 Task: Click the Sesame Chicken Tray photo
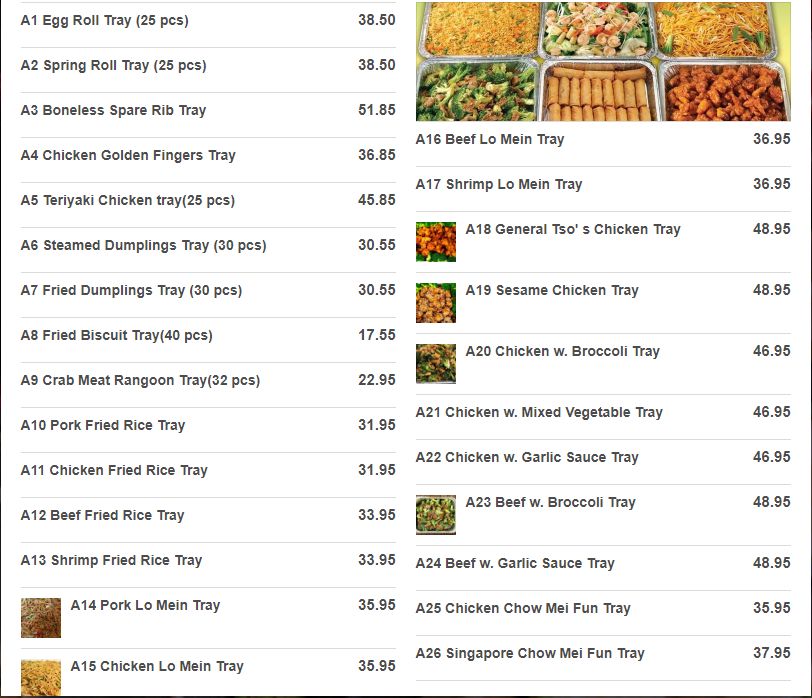coord(436,303)
